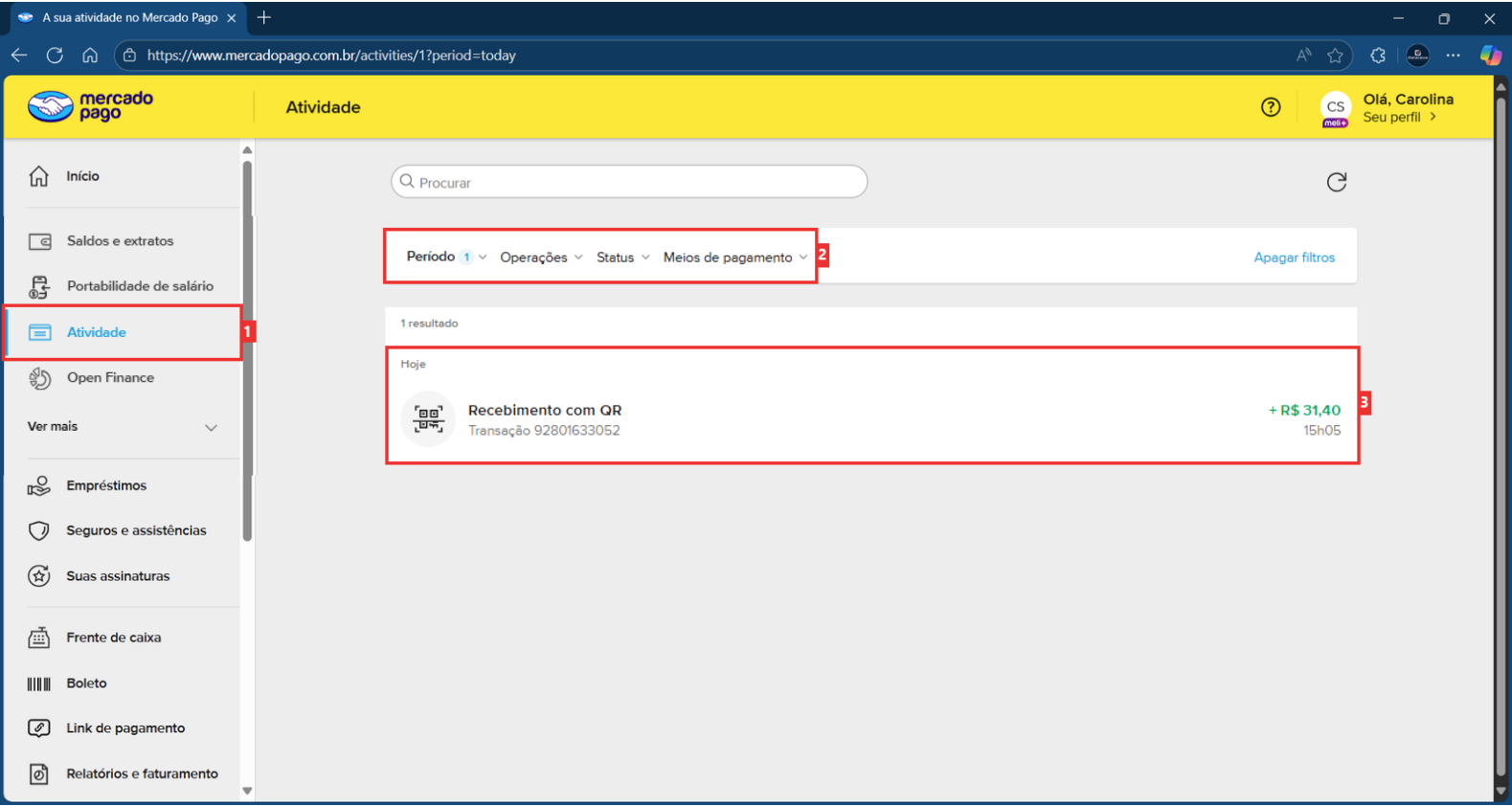Click the Apagar filtros link
The image size is (1512, 806).
click(1294, 257)
